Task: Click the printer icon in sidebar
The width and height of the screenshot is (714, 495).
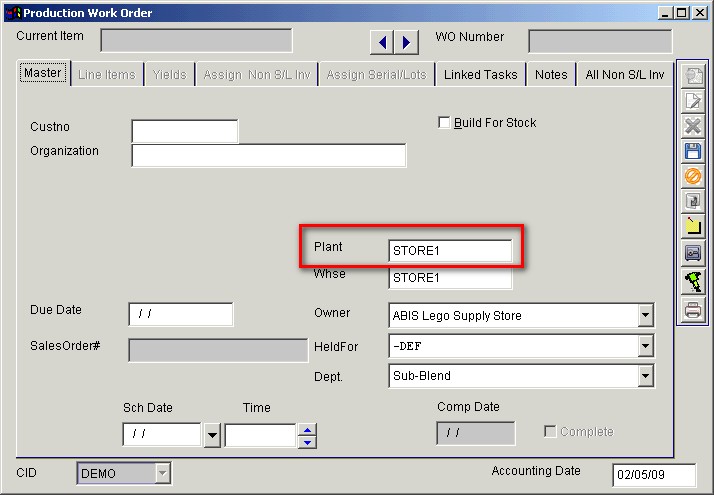Action: [x=692, y=311]
